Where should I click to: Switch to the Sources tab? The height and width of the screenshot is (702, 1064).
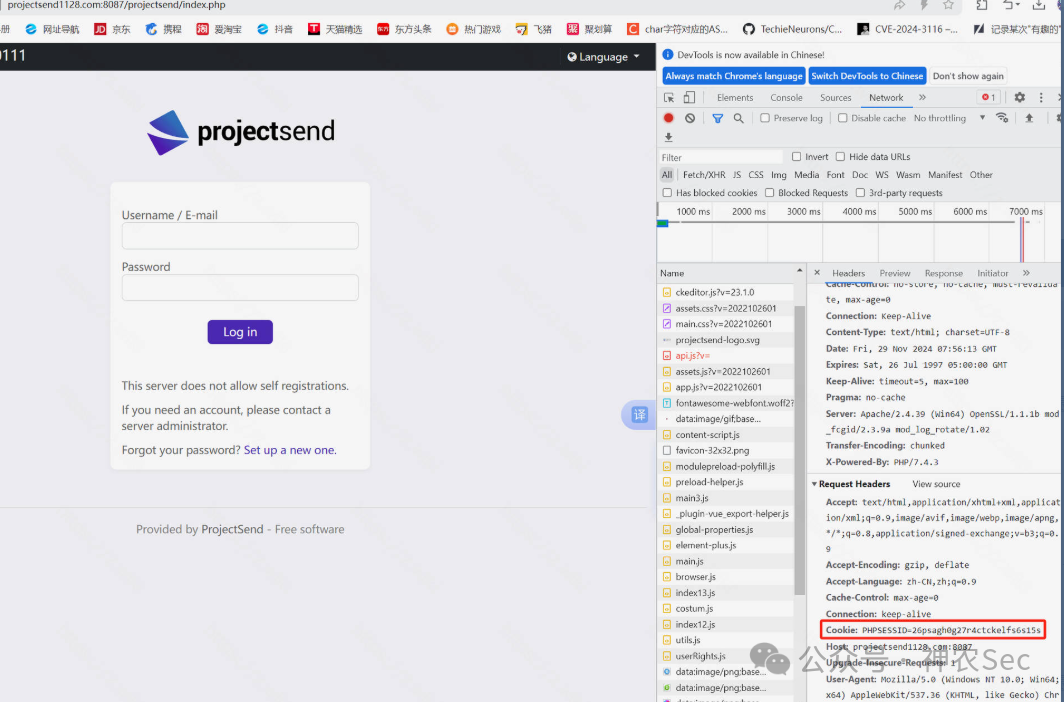point(835,98)
